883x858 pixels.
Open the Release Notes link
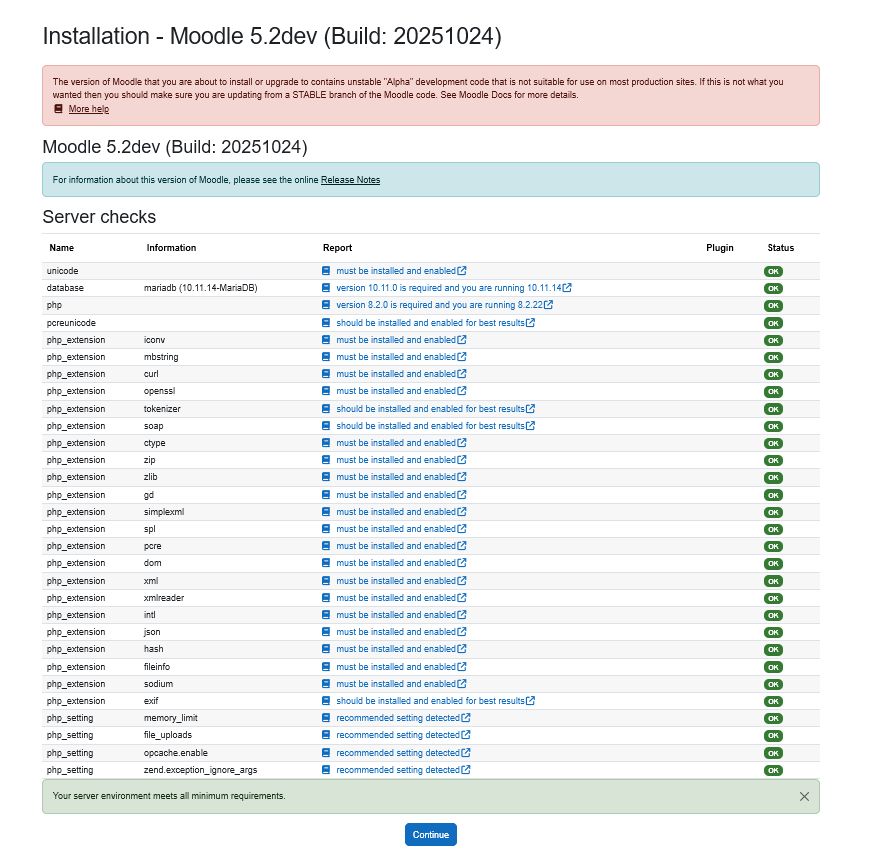pyautogui.click(x=350, y=180)
